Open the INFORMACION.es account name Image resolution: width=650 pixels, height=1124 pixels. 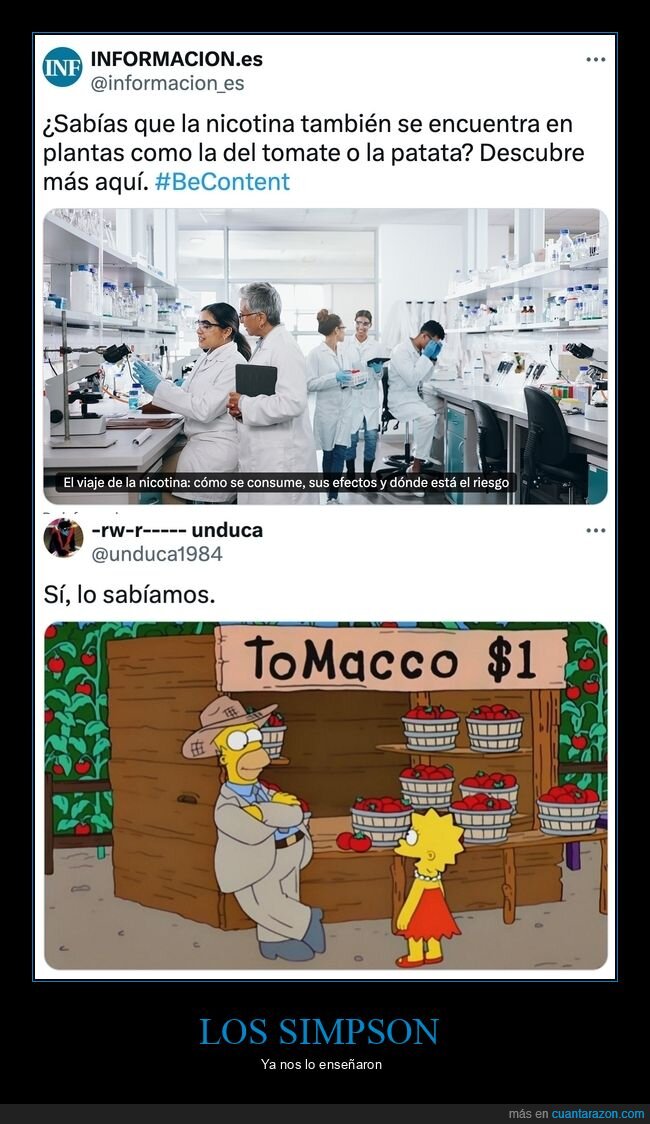click(176, 59)
